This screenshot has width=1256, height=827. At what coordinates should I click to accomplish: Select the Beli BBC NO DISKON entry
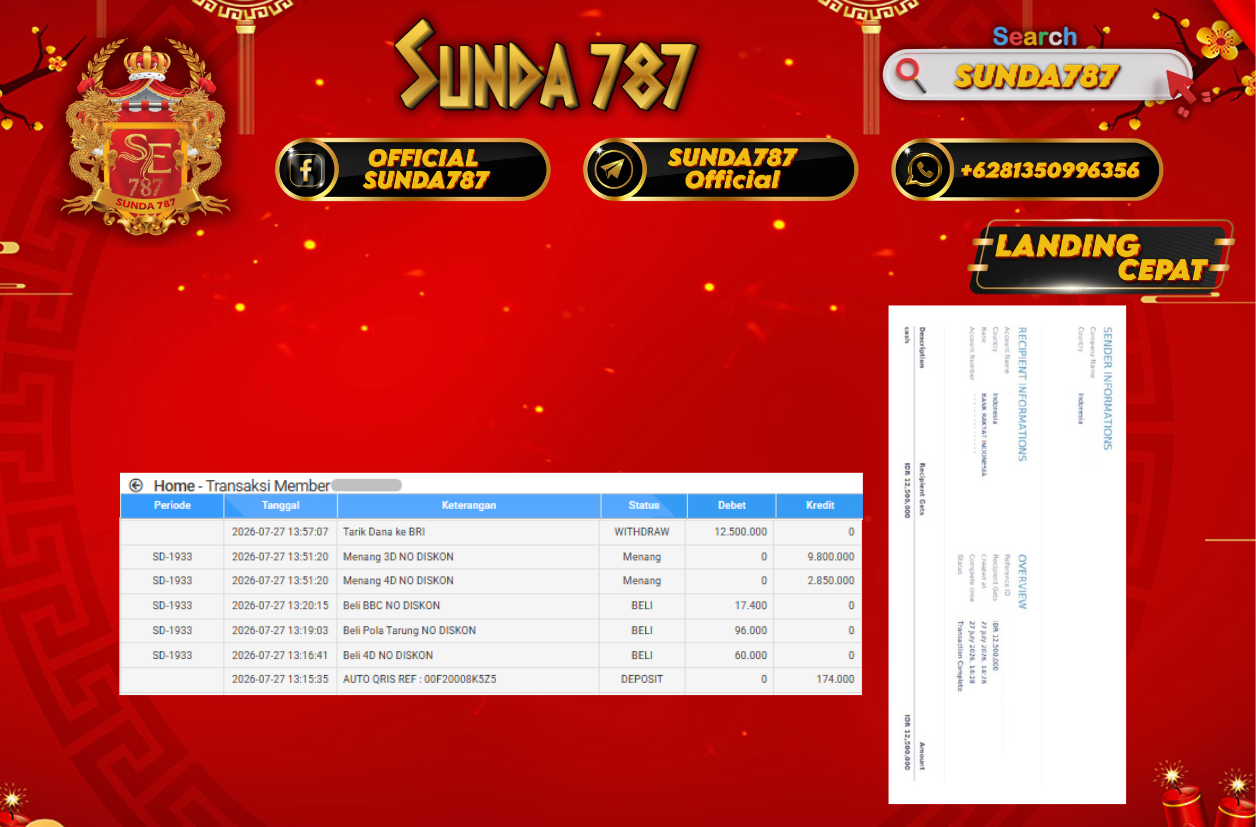[x=391, y=605]
